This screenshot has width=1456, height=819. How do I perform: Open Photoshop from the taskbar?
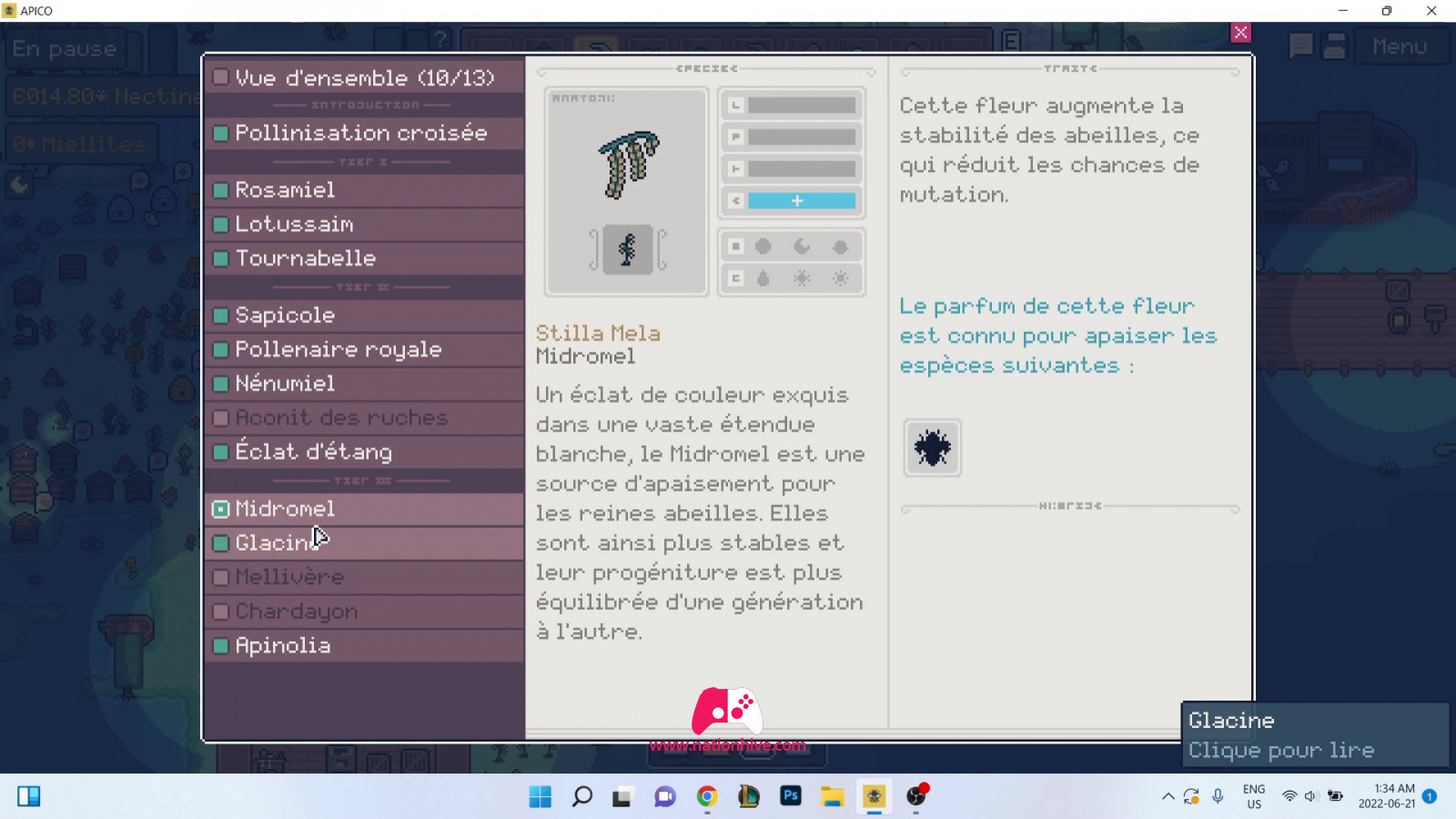(791, 796)
